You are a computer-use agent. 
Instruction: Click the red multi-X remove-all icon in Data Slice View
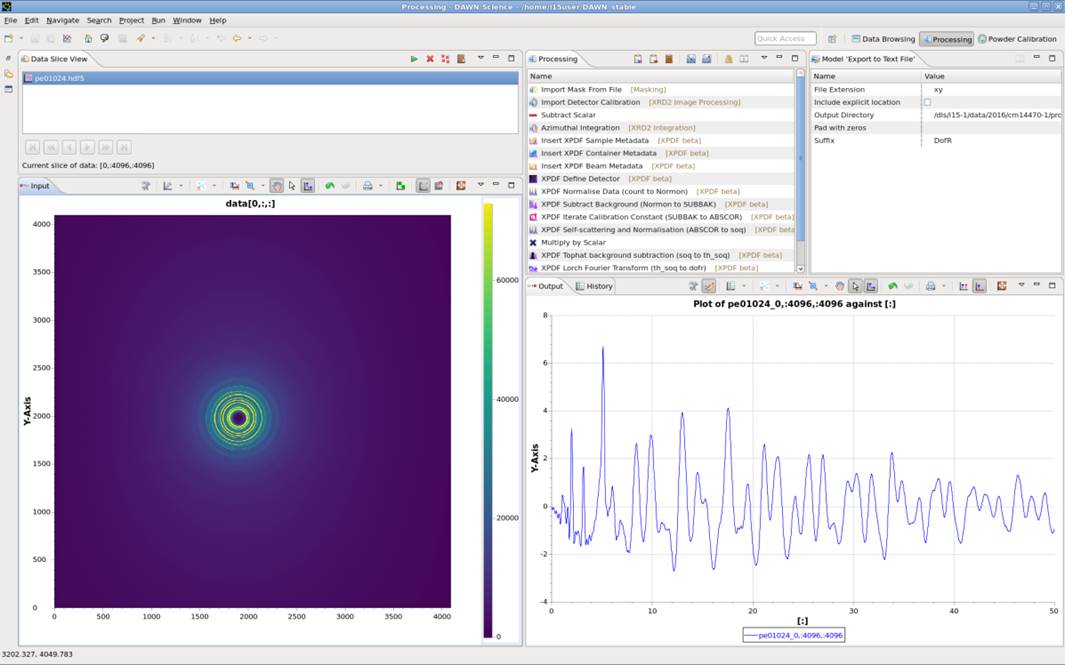pos(446,59)
